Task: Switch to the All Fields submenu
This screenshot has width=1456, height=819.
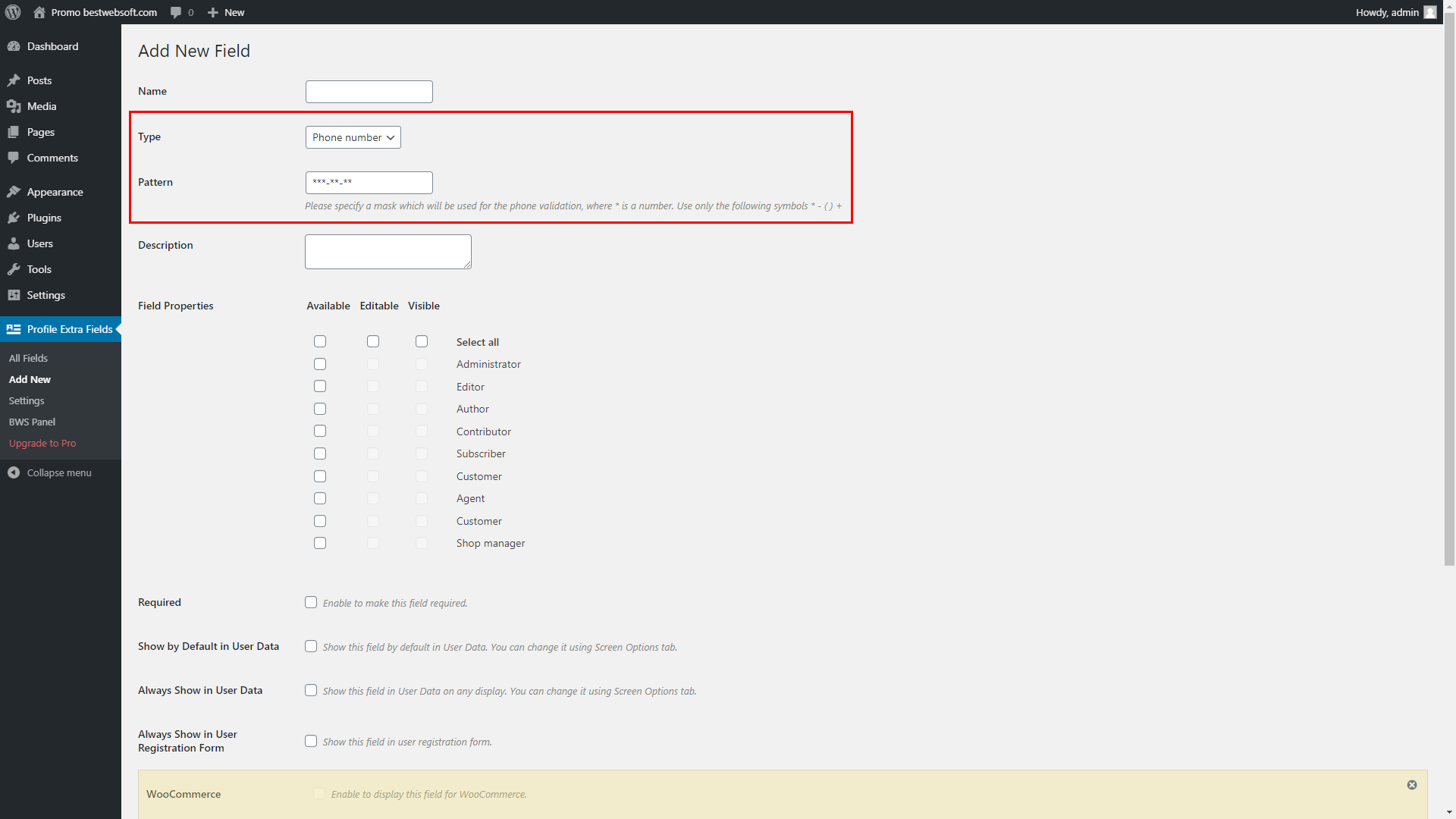Action: pos(28,358)
